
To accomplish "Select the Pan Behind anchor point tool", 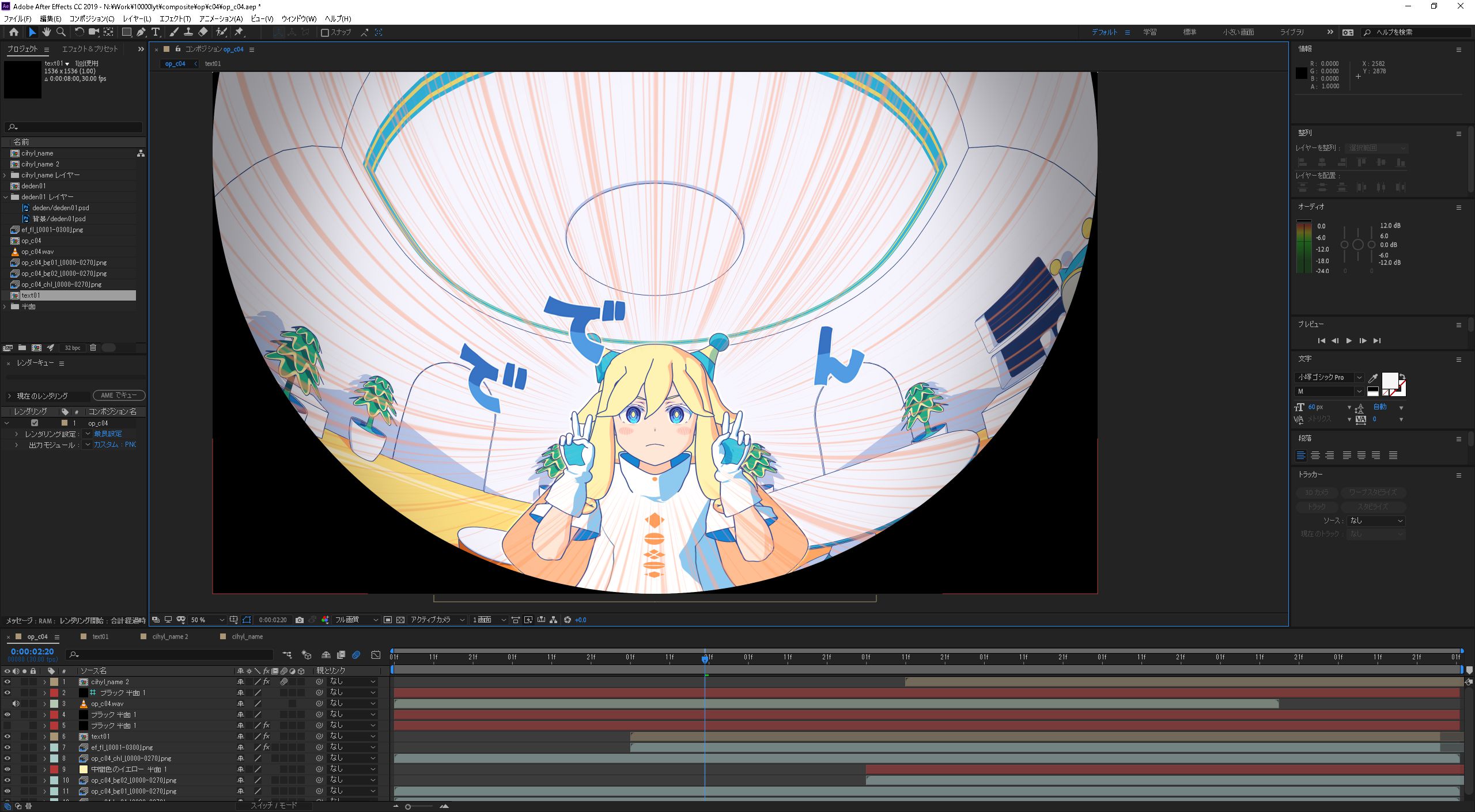I will click(108, 32).
